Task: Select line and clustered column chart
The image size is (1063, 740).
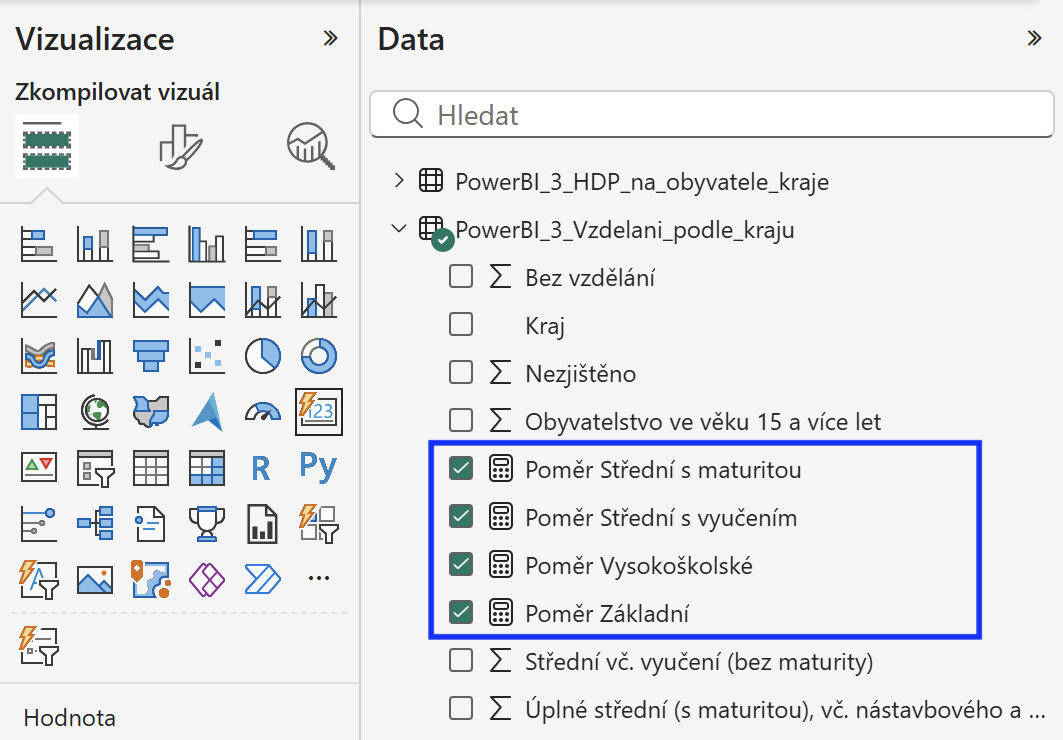Action: tap(319, 300)
